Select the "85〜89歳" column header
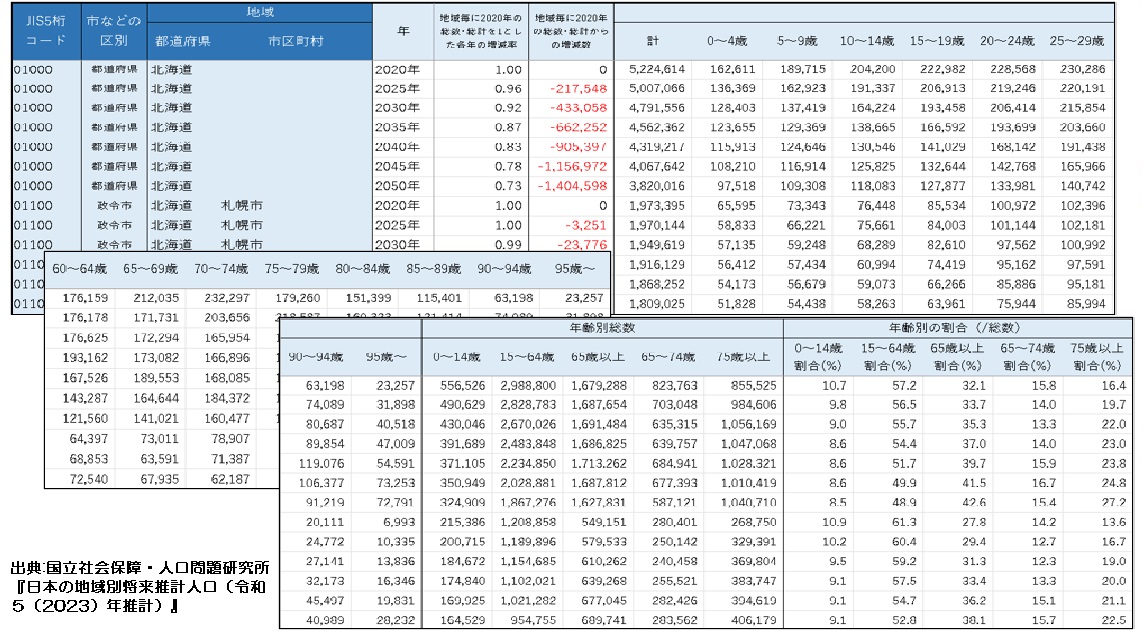 [433, 269]
